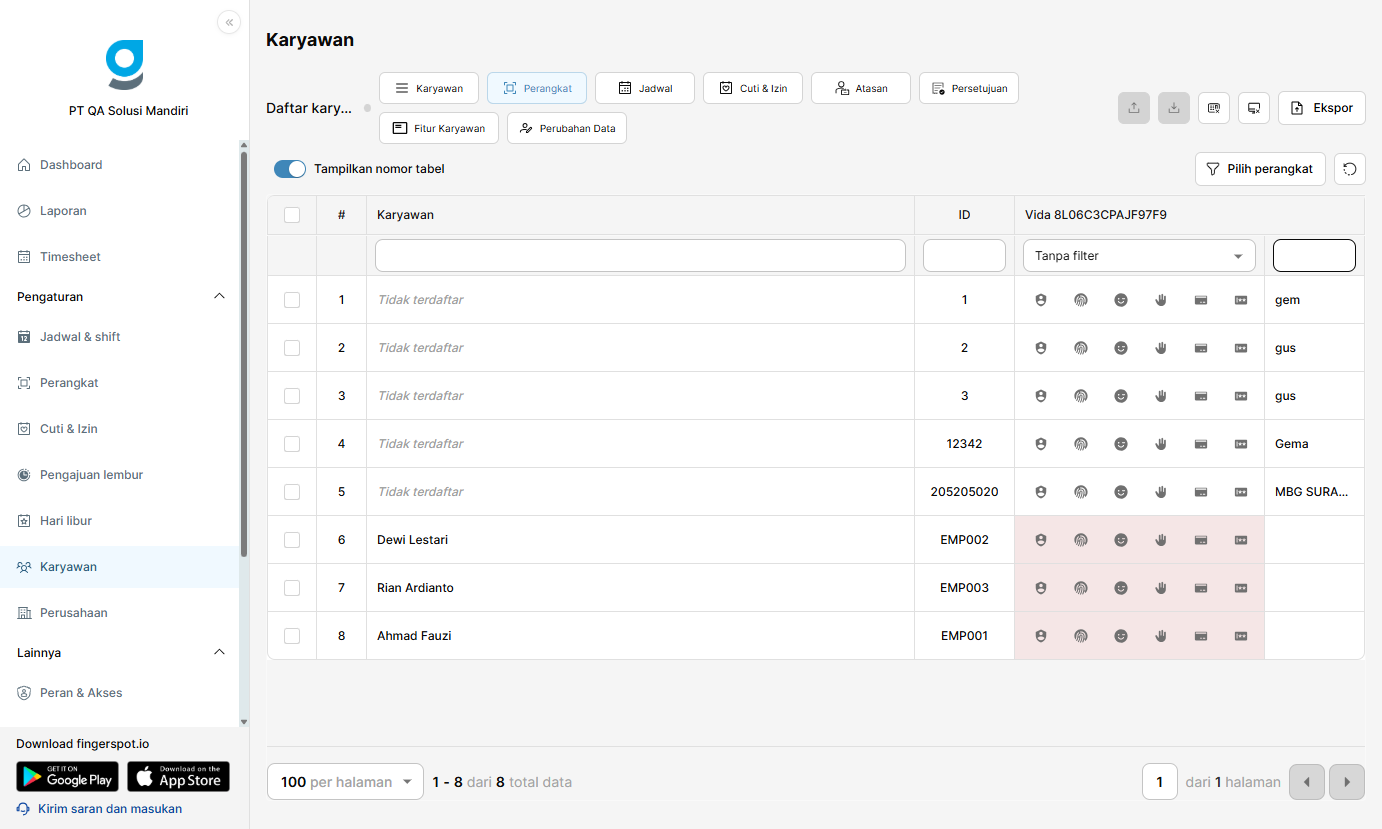Click the sidebar scrollbar down arrow

tap(244, 721)
